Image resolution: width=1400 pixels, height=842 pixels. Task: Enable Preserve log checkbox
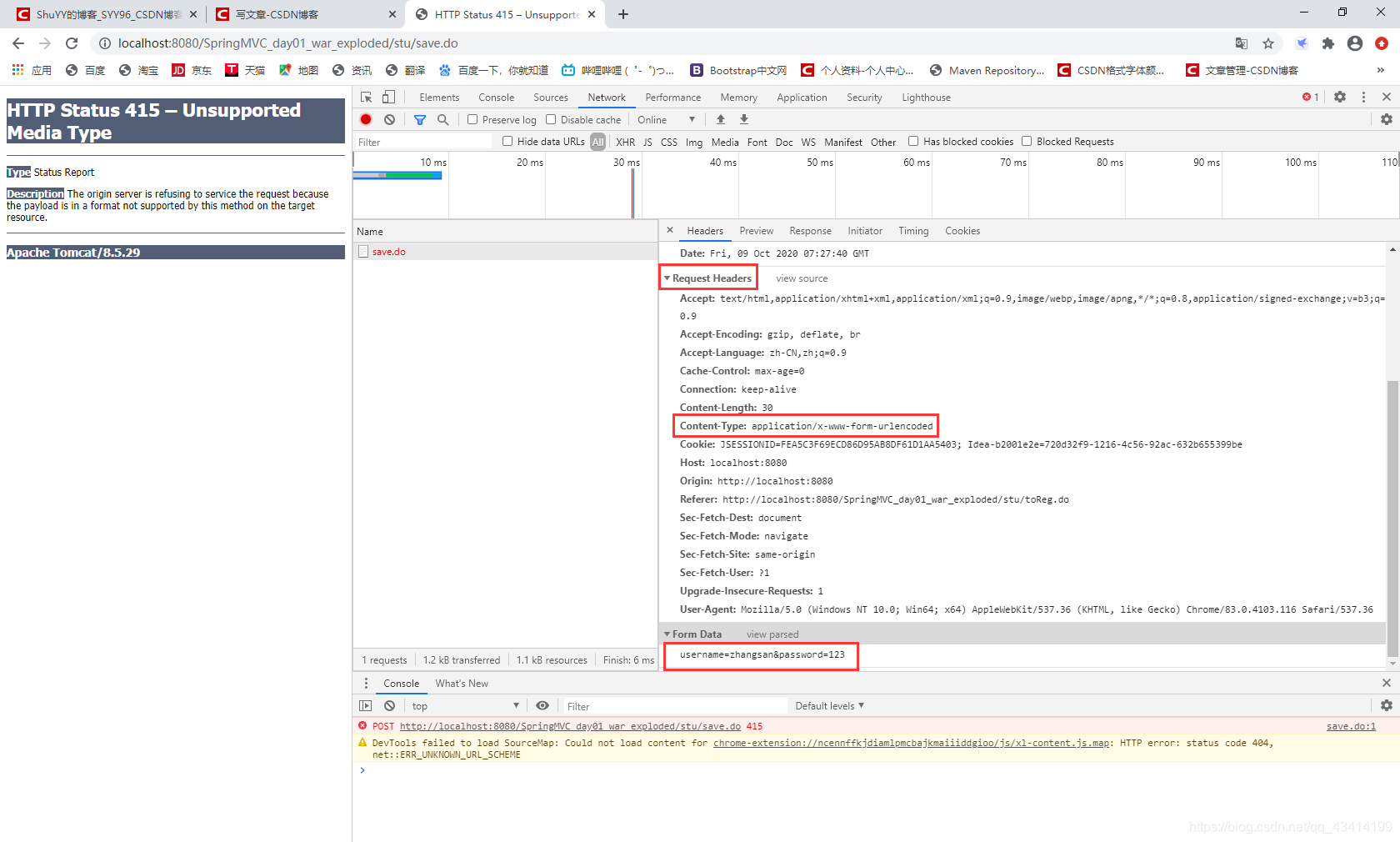pos(472,120)
